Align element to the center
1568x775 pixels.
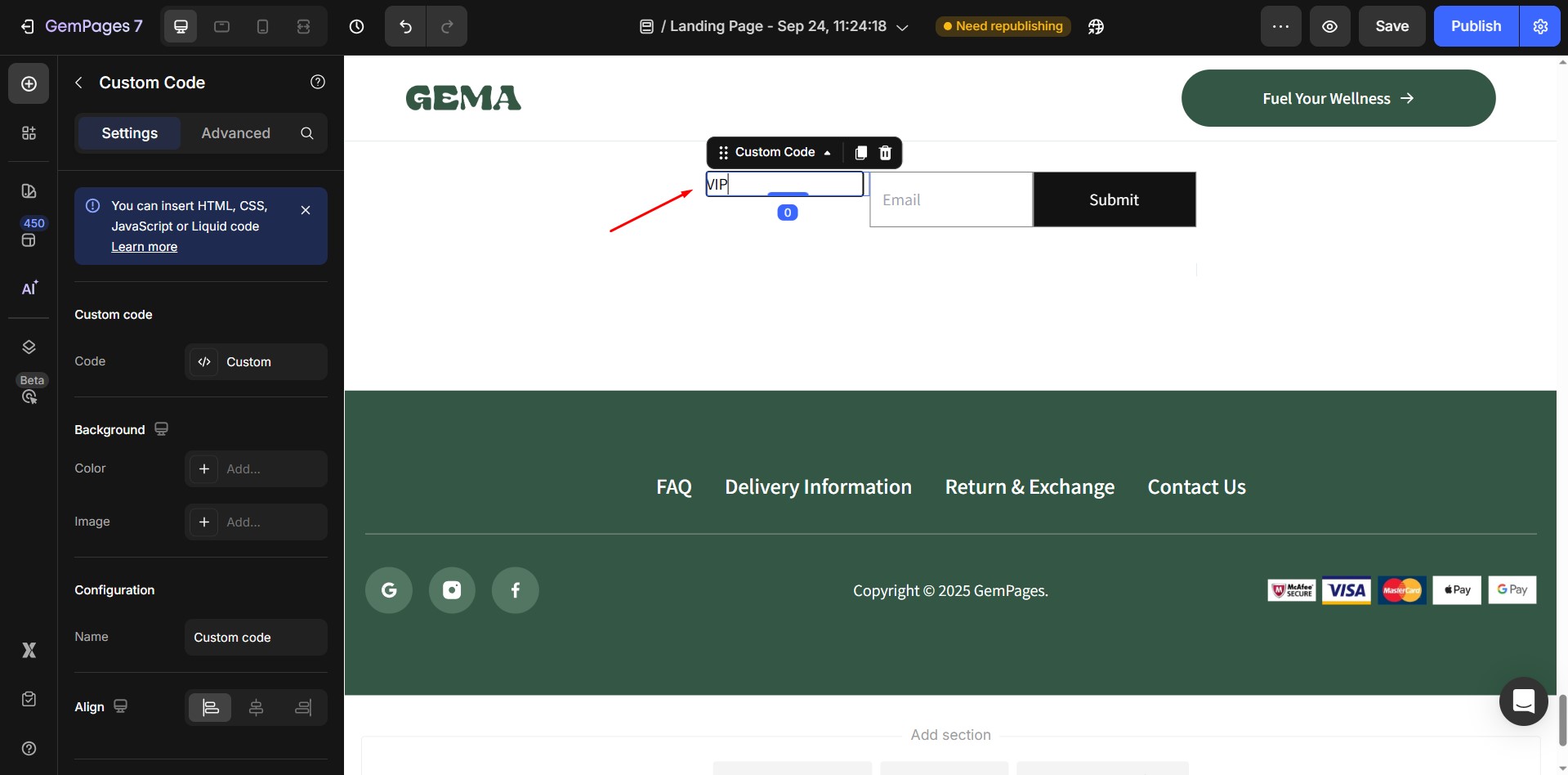[x=256, y=707]
